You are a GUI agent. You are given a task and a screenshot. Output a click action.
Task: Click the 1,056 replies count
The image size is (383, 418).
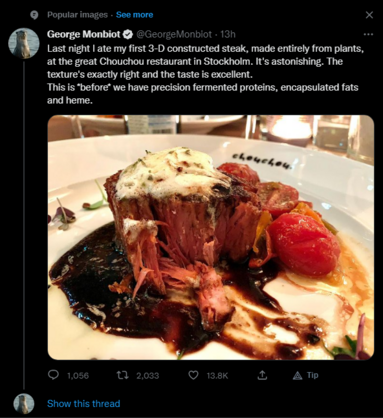pos(78,376)
